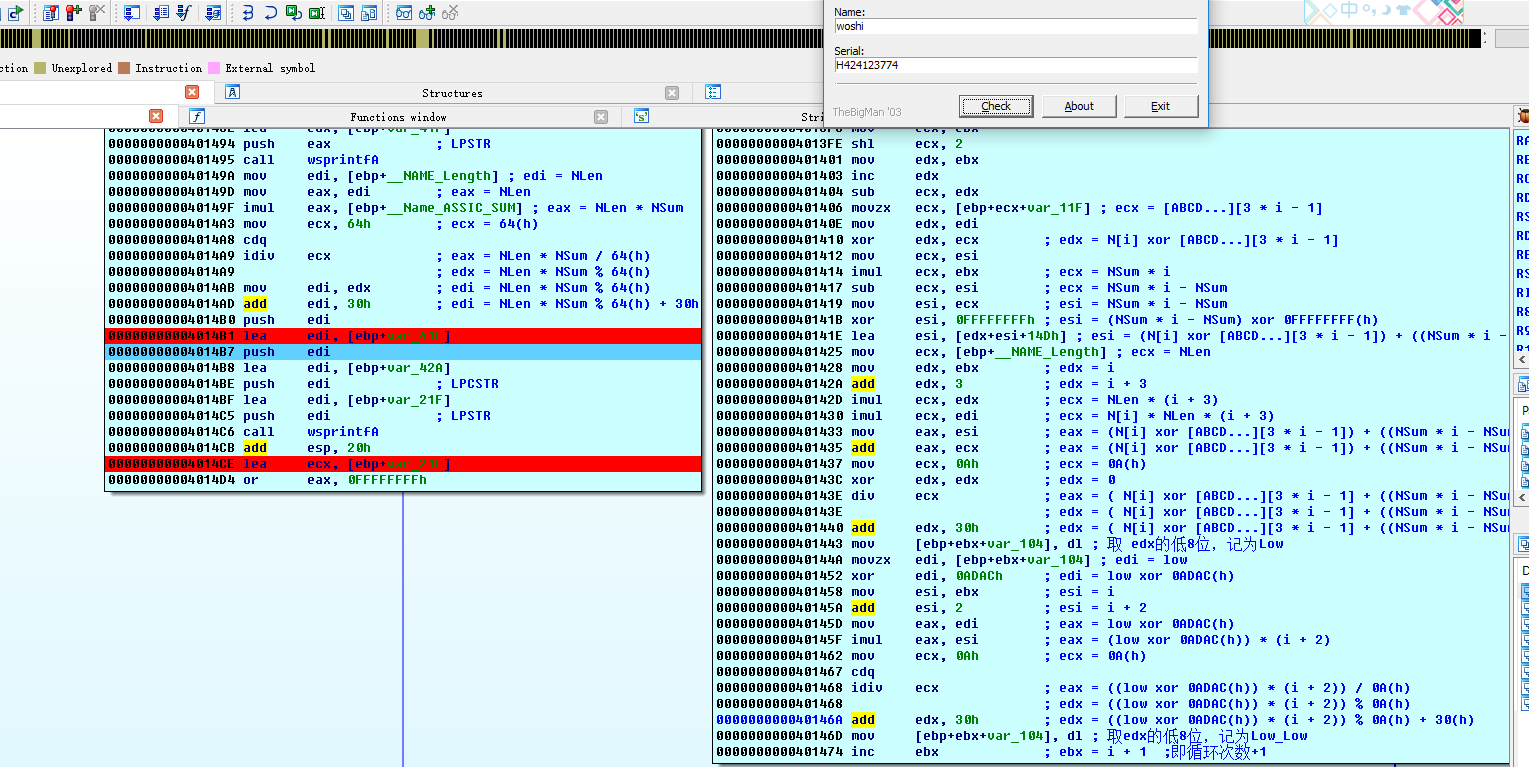Close the Structures tab with its grey X

tap(672, 92)
